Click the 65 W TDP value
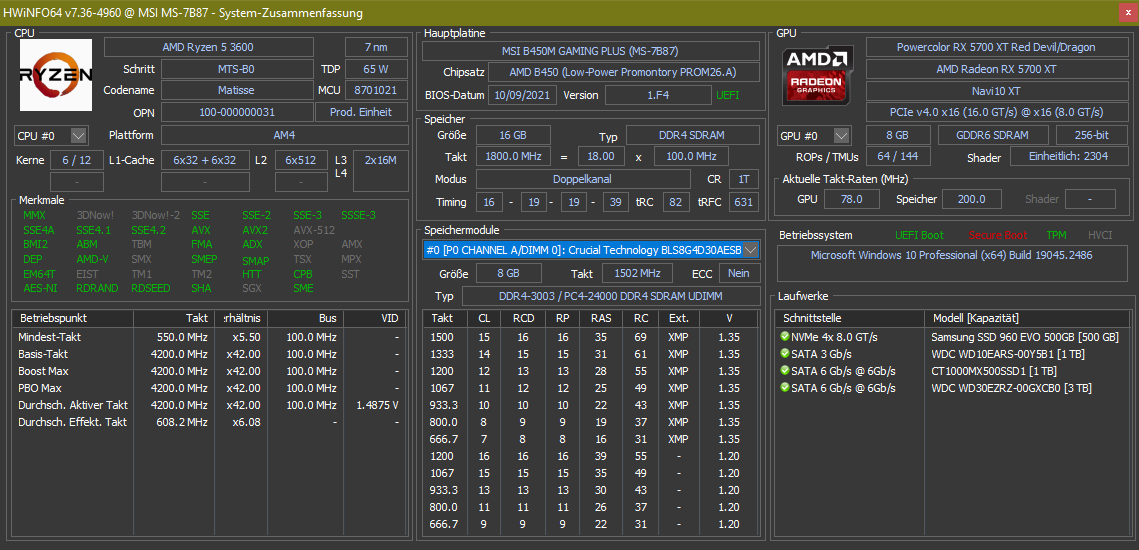This screenshot has width=1139, height=550. (376, 69)
